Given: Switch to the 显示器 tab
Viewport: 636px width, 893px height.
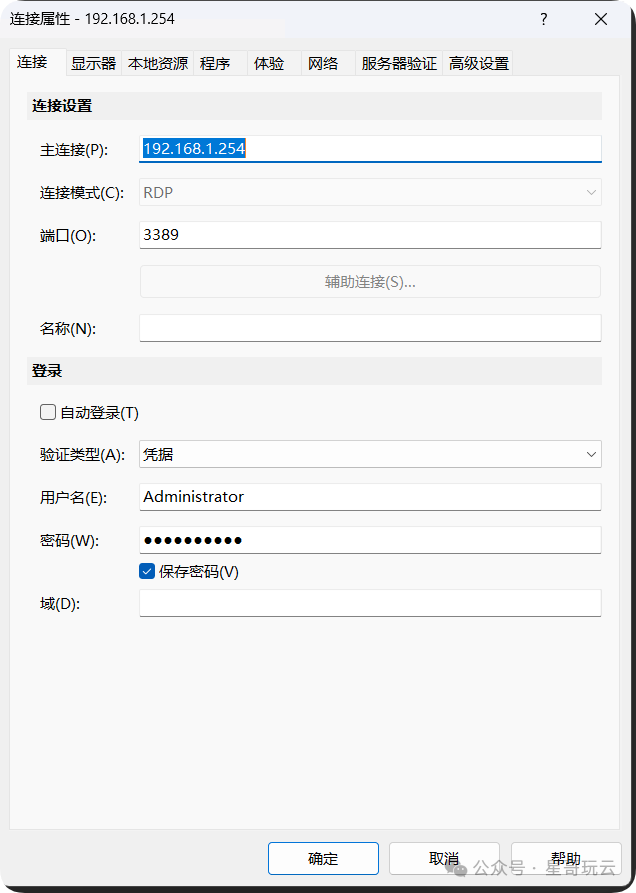Looking at the screenshot, I should pos(93,63).
